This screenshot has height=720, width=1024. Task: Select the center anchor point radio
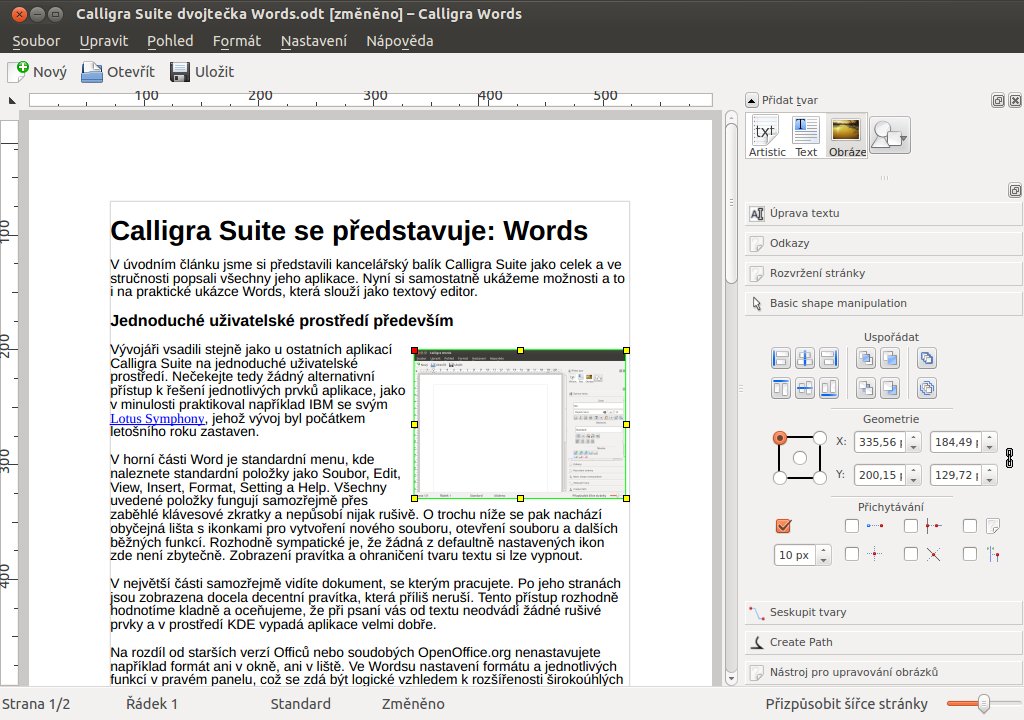tap(799, 458)
